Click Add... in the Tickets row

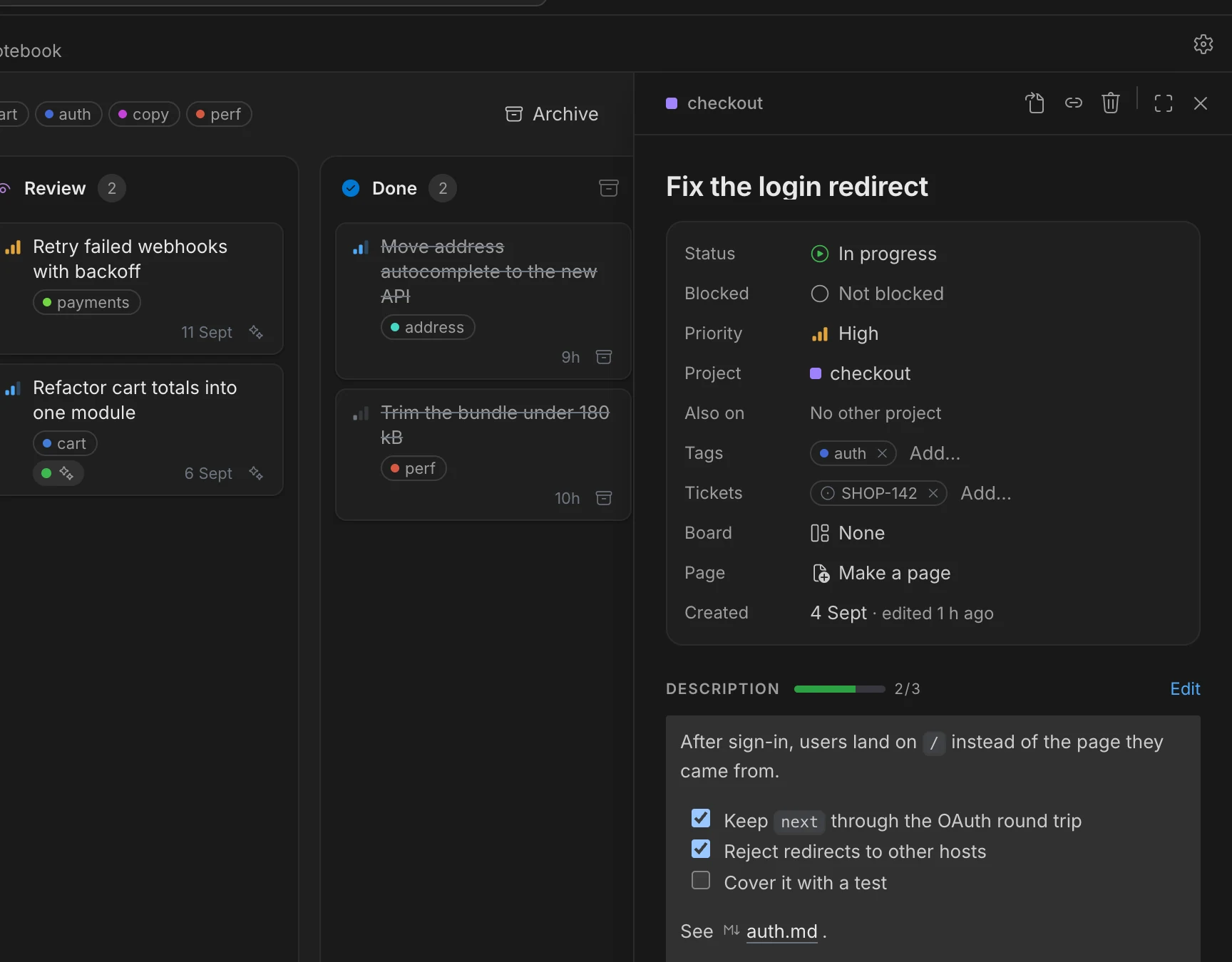point(985,493)
